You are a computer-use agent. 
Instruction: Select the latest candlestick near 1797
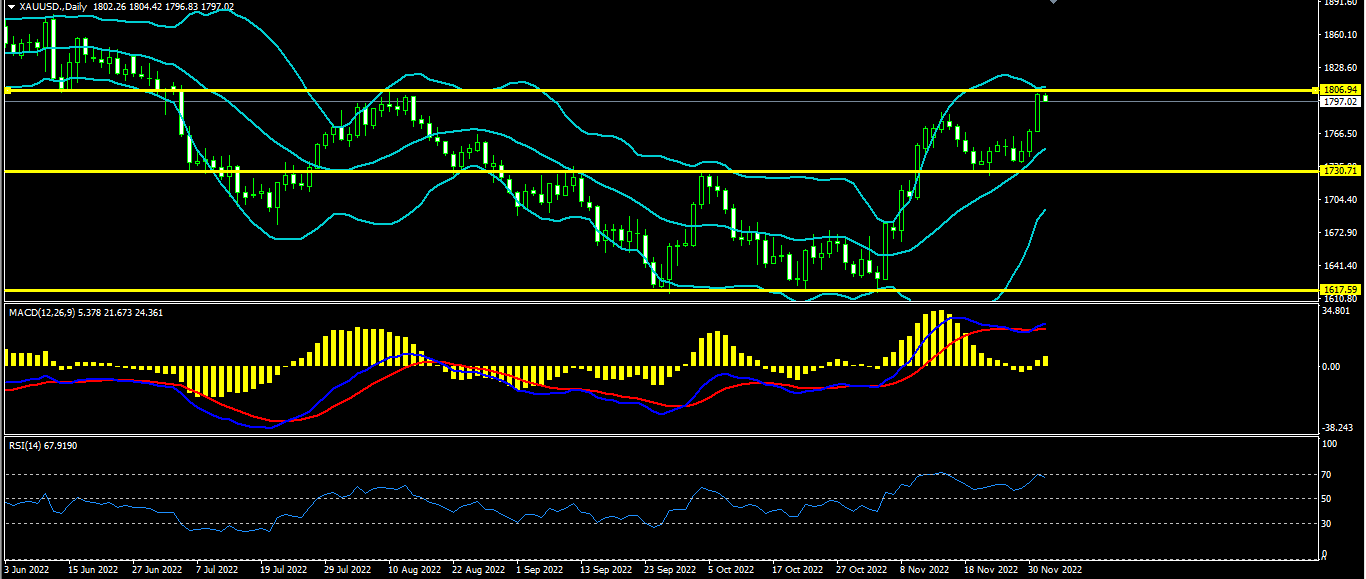pos(1045,97)
